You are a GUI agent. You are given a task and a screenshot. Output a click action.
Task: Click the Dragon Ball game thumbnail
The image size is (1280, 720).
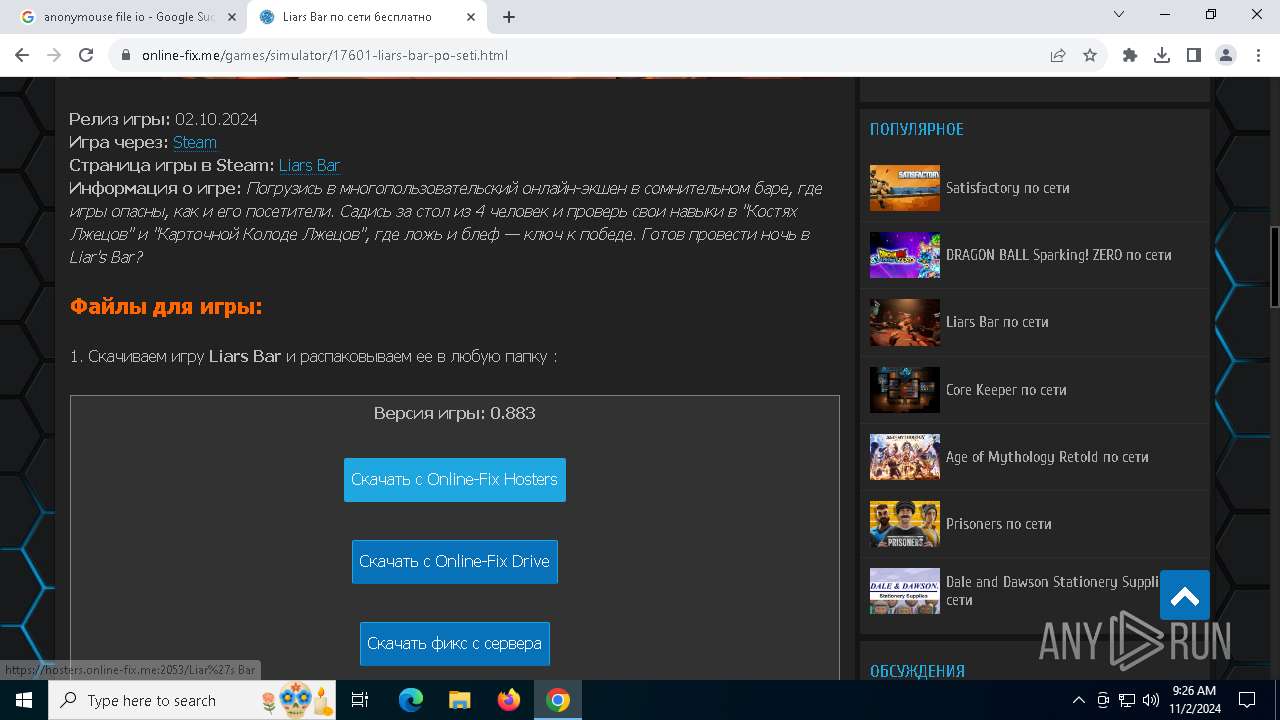coord(905,255)
